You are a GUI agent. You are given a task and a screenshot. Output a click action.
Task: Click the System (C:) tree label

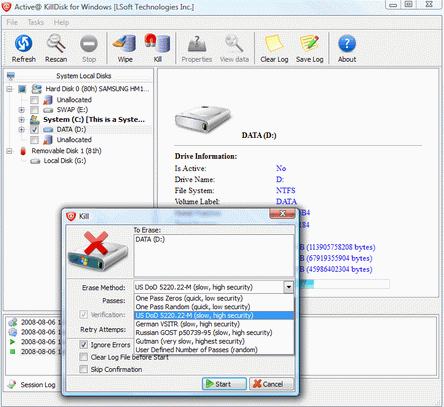click(94, 120)
